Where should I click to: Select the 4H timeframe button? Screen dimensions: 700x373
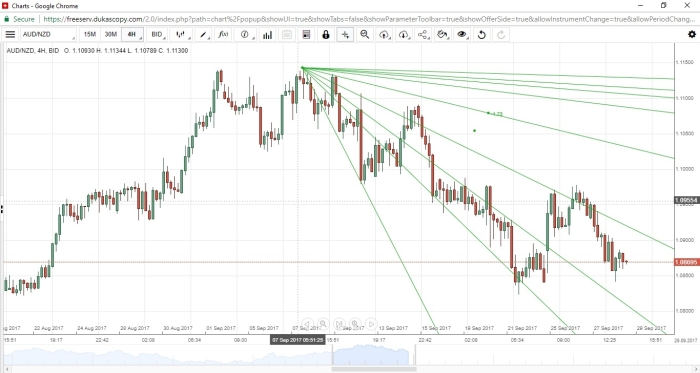(x=132, y=34)
